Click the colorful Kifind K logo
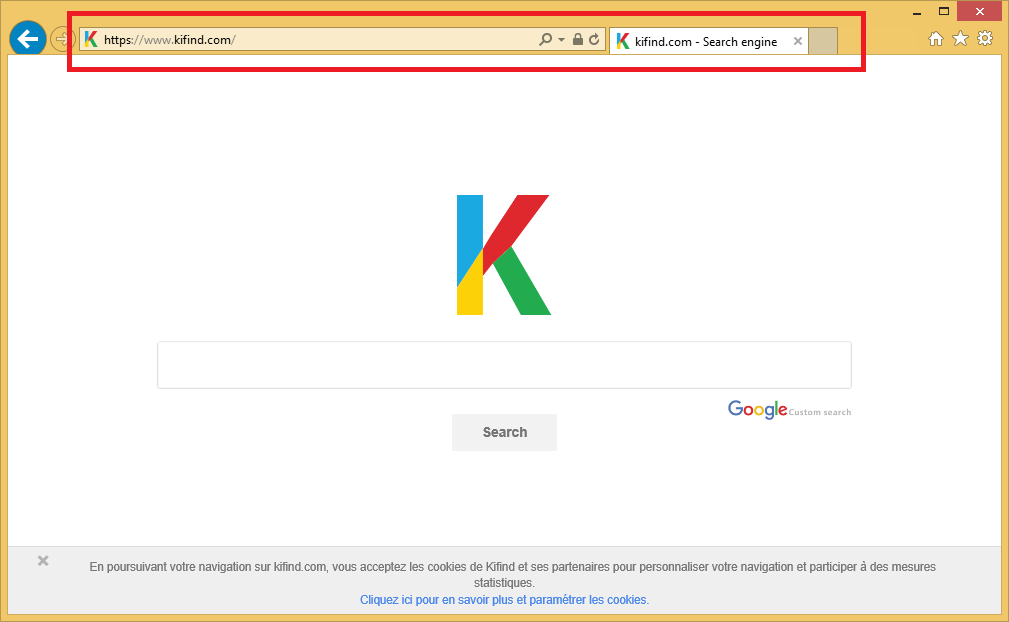Image resolution: width=1009 pixels, height=622 pixels. pyautogui.click(x=503, y=255)
